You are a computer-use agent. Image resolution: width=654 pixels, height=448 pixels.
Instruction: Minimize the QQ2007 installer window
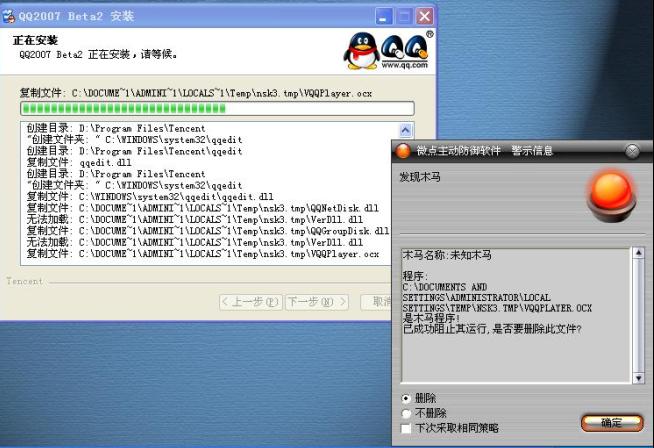click(384, 17)
